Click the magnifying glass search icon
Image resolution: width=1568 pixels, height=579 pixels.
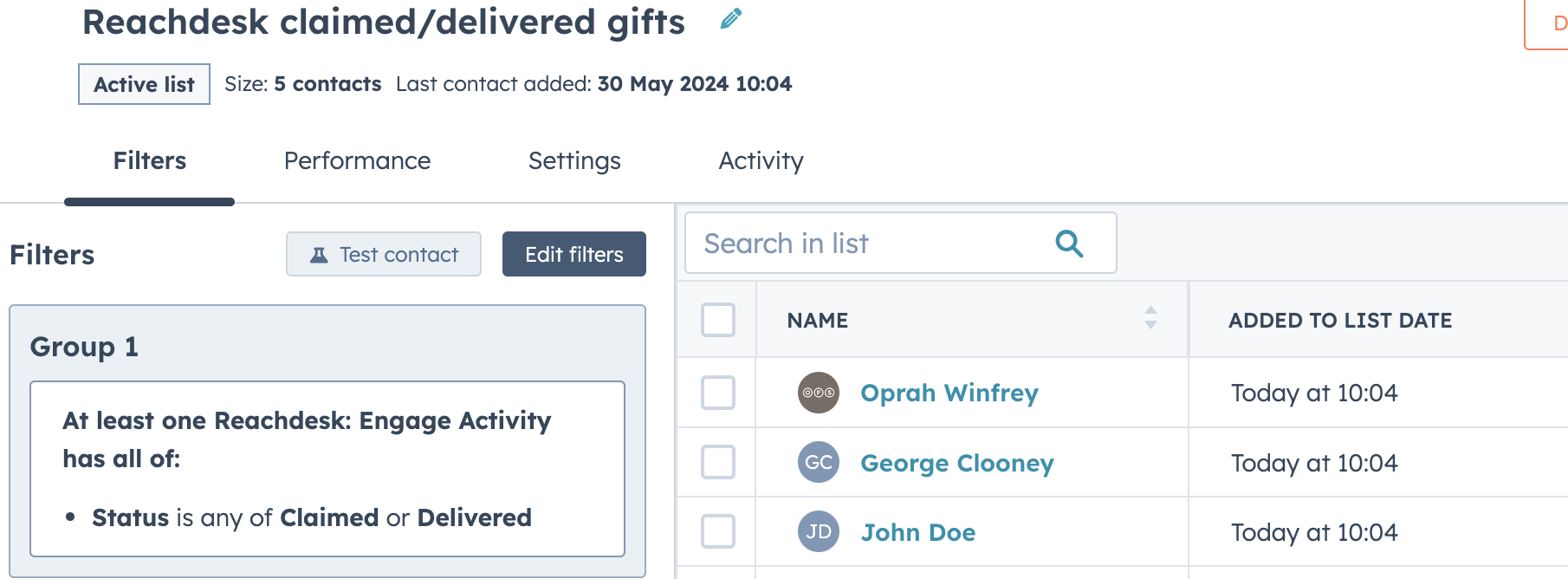click(x=1069, y=244)
